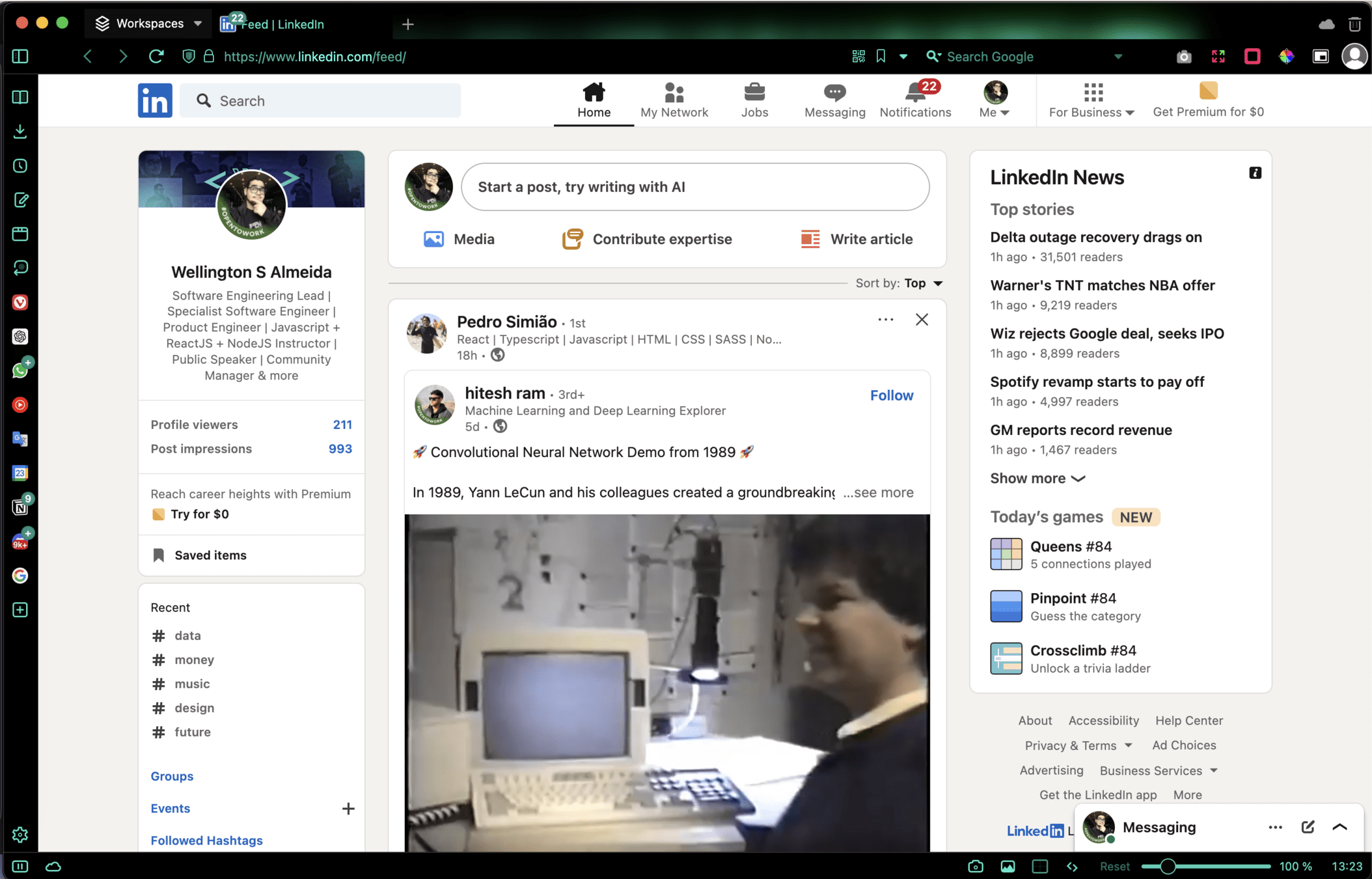Click the Media photo icon
Image resolution: width=1372 pixels, height=879 pixels.
coord(433,239)
